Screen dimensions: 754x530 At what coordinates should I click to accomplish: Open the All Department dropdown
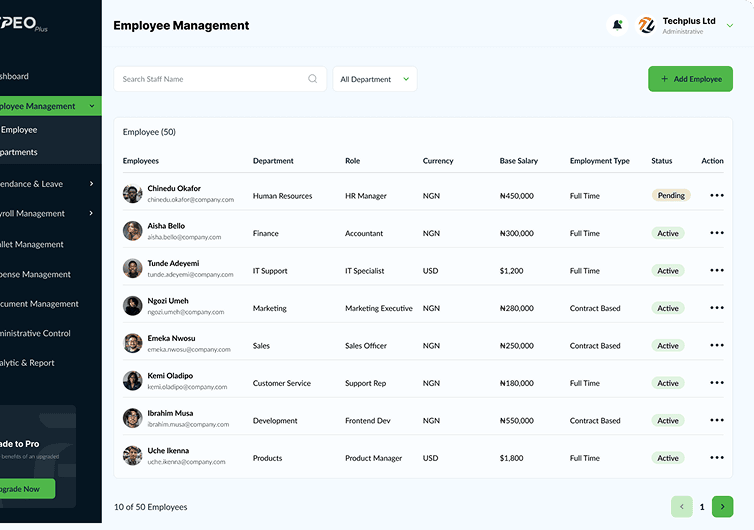click(x=375, y=79)
